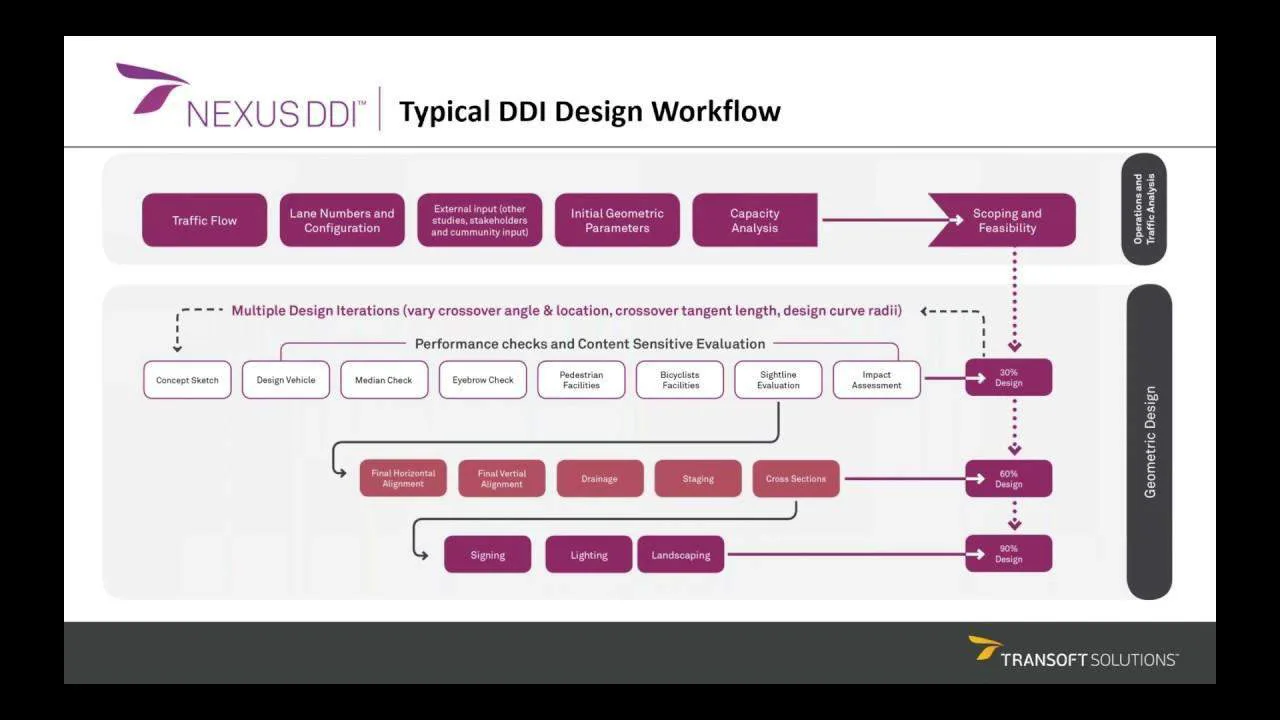Click the Multiple Design Iterations text
This screenshot has width=1280, height=720.
[x=566, y=311]
